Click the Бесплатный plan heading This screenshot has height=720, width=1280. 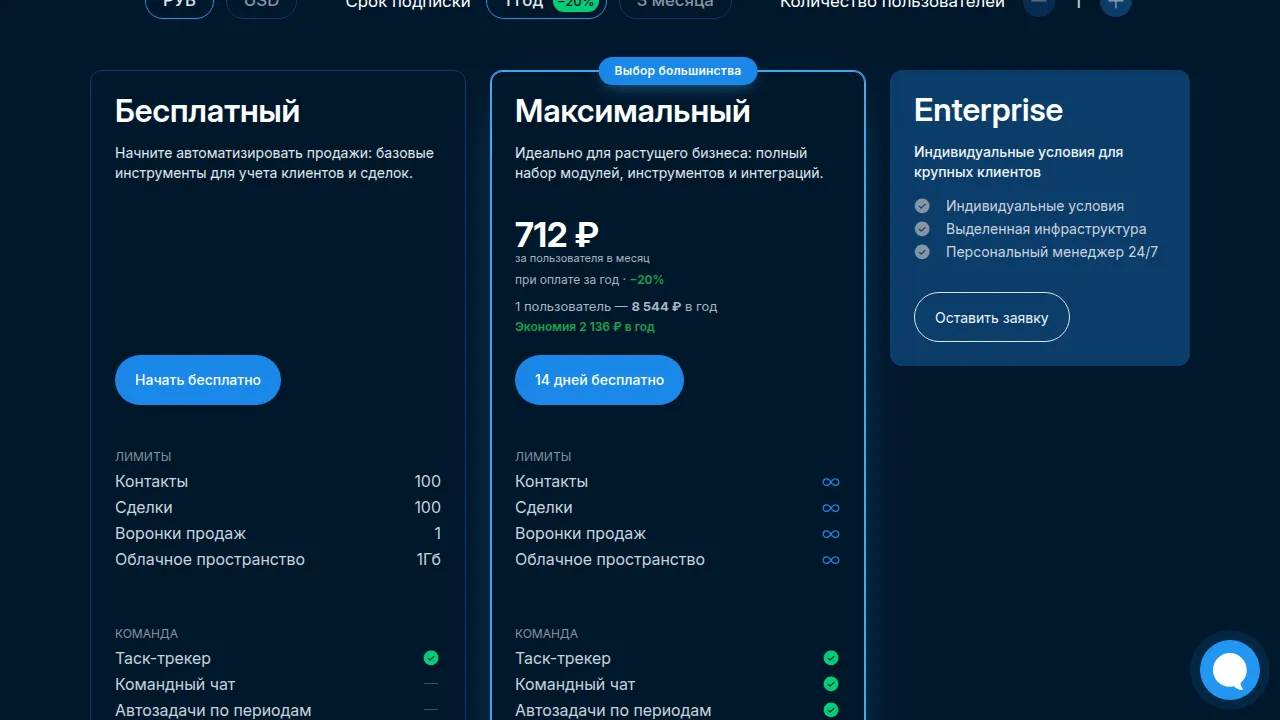[207, 111]
